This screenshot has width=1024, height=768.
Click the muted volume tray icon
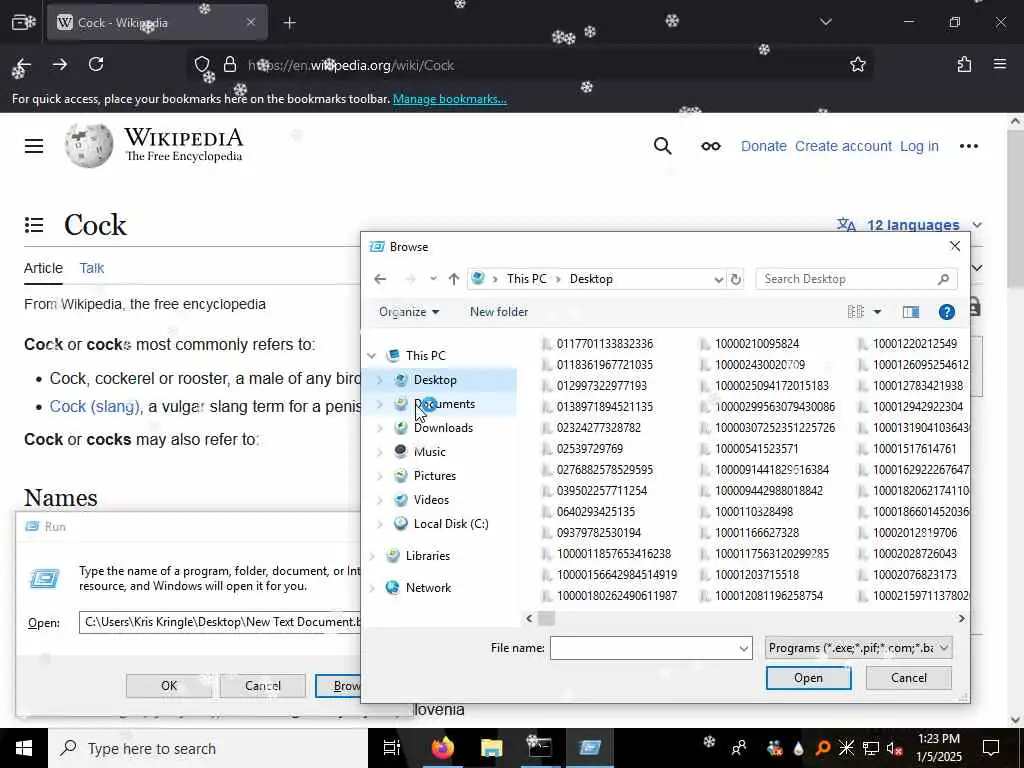point(895,748)
